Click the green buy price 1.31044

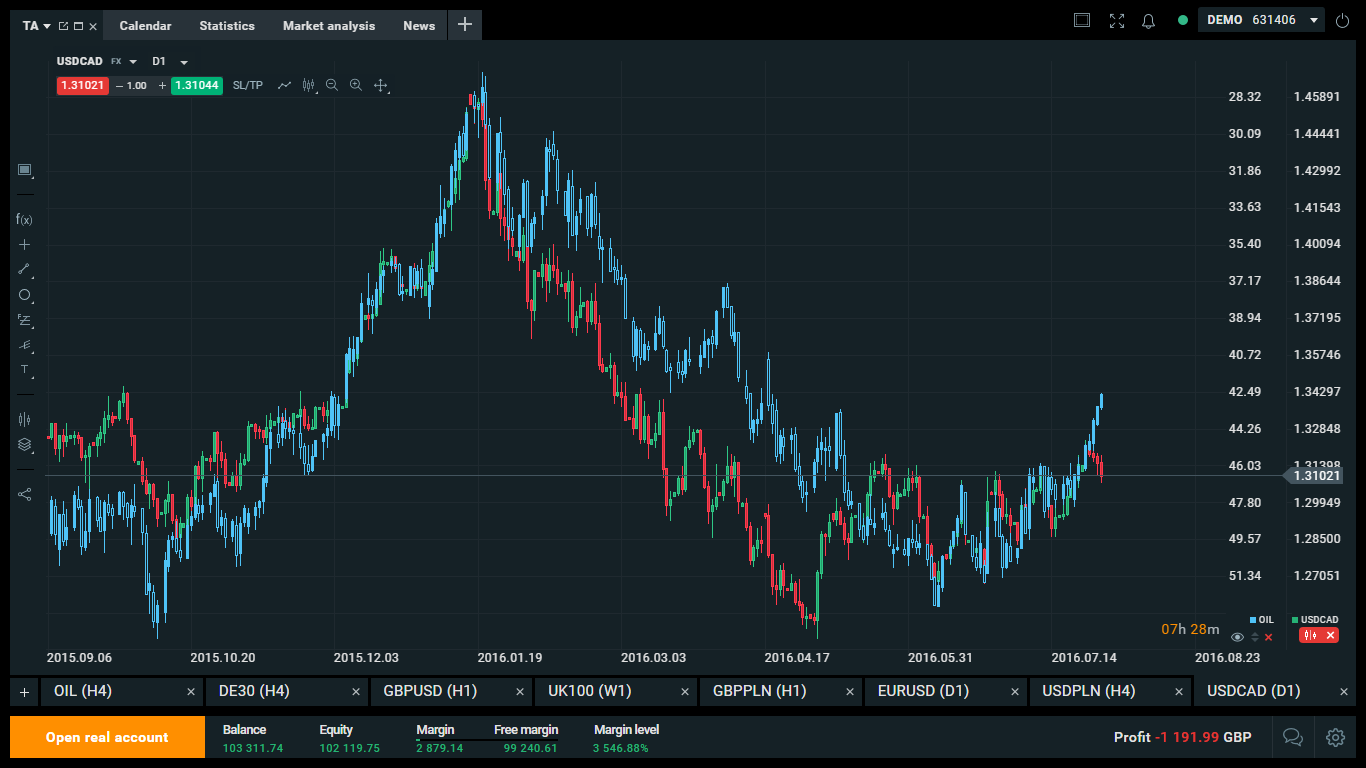click(x=196, y=86)
